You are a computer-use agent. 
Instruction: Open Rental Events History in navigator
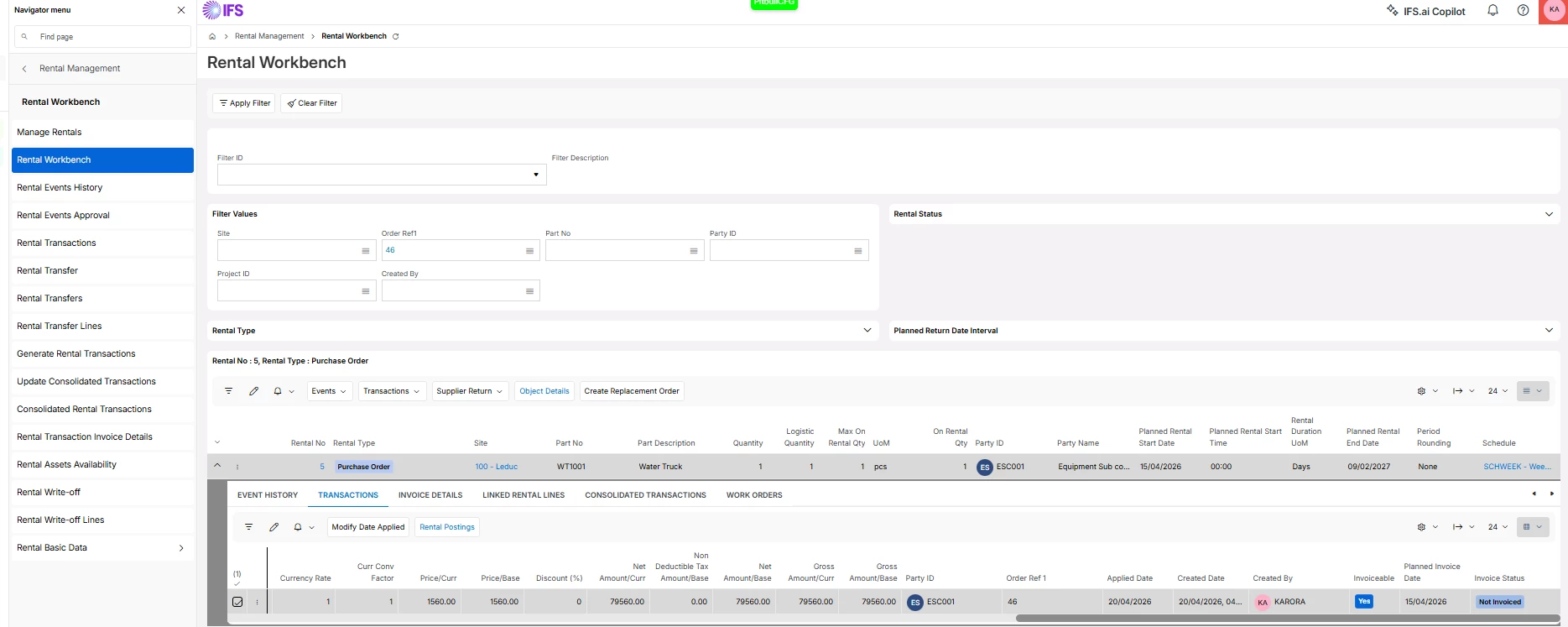point(102,188)
